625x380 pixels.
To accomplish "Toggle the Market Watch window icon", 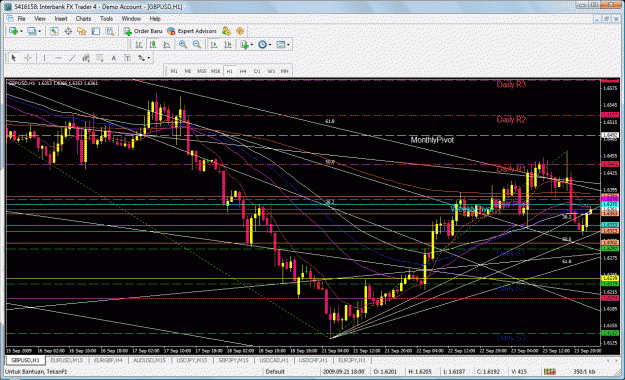I will click(x=54, y=31).
